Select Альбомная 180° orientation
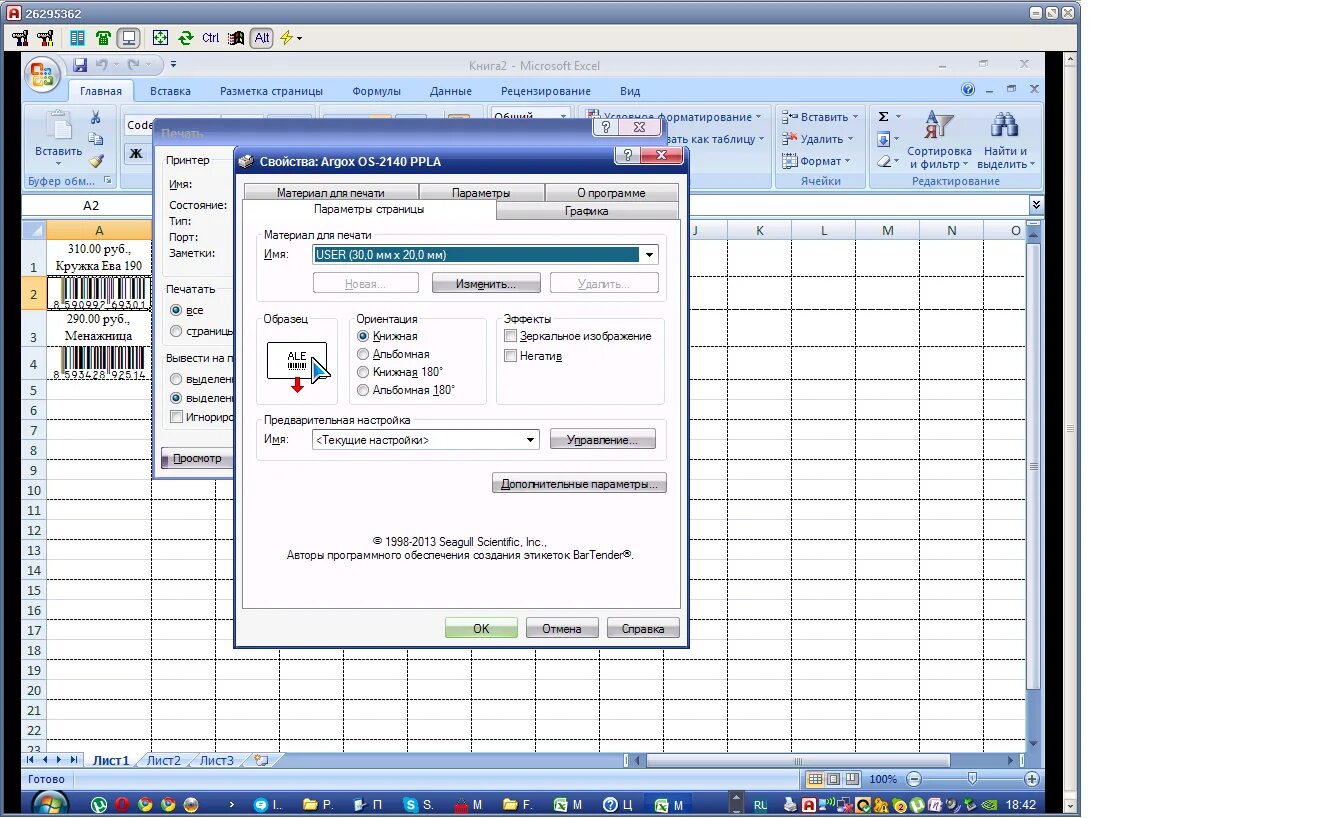Image resolution: width=1336 pixels, height=818 pixels. 363,390
